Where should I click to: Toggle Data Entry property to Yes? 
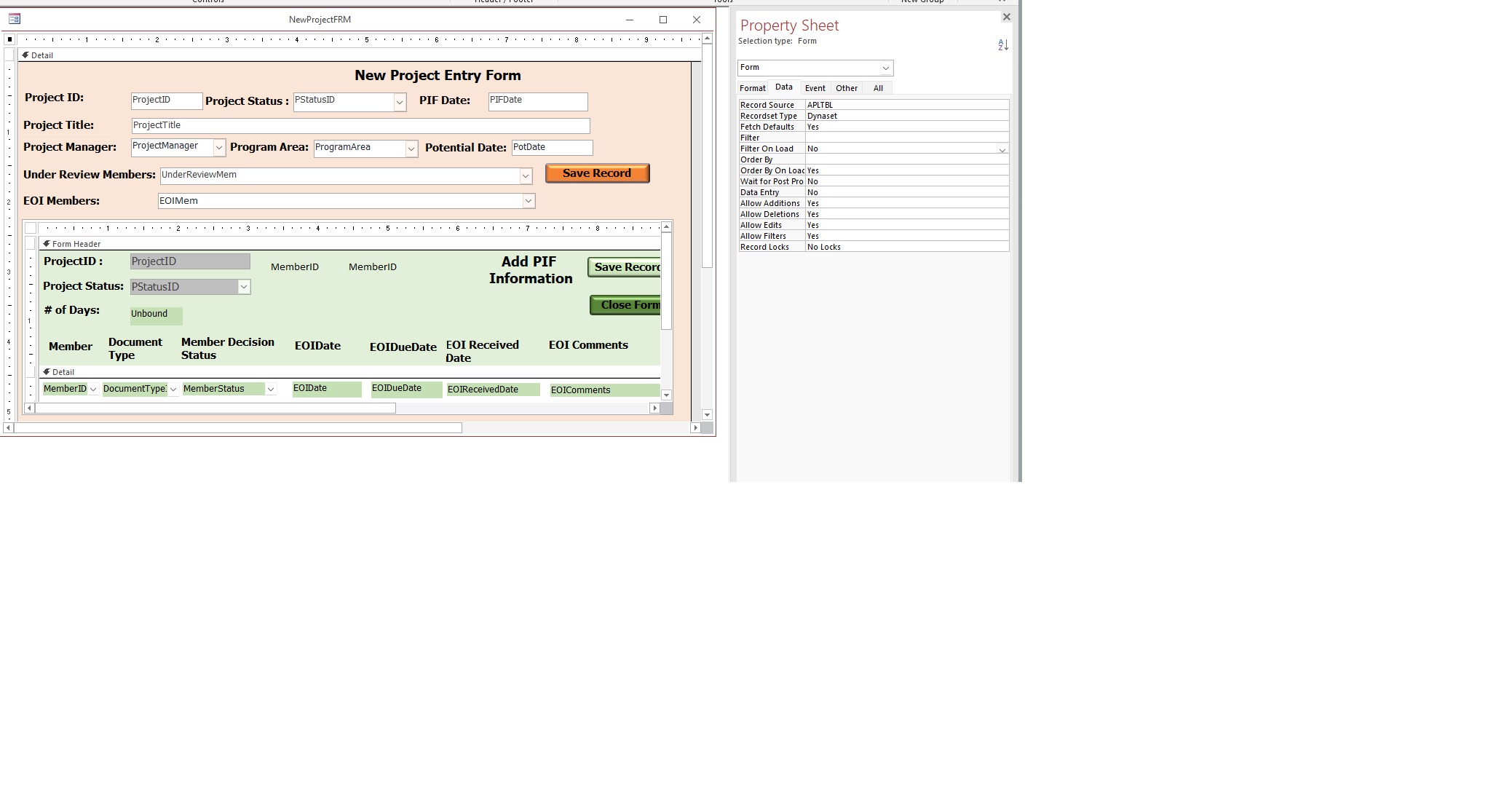click(x=906, y=191)
